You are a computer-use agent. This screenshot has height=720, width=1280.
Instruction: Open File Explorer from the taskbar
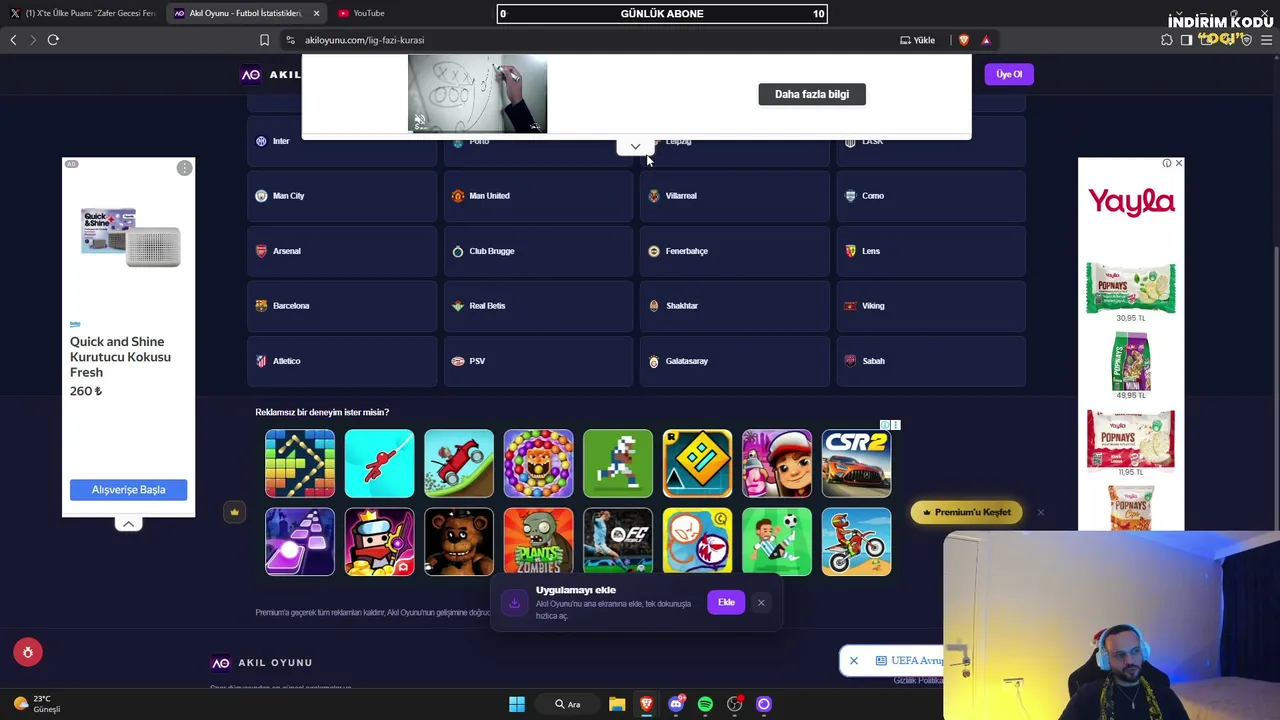617,704
